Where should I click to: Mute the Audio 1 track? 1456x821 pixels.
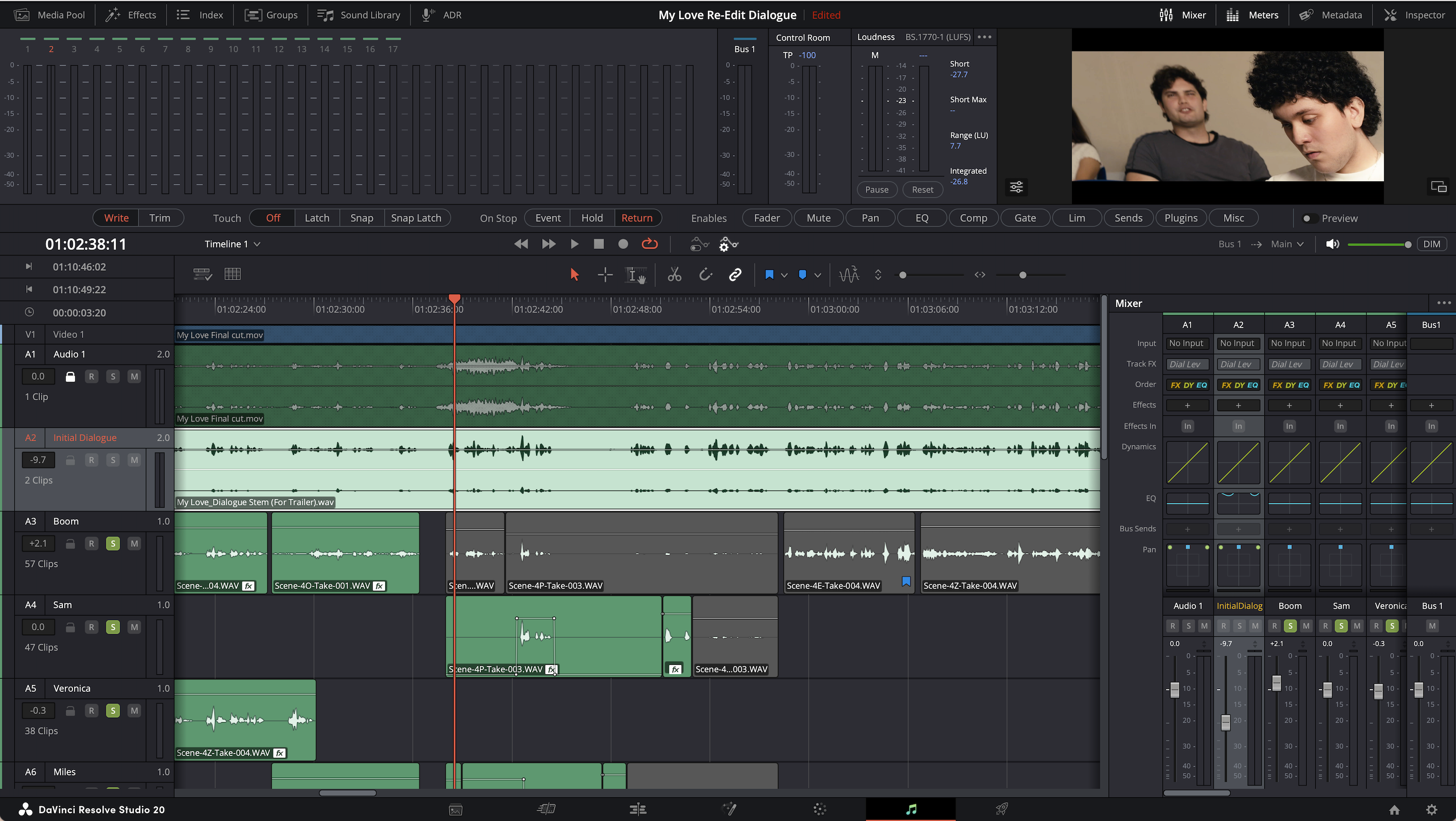[134, 376]
